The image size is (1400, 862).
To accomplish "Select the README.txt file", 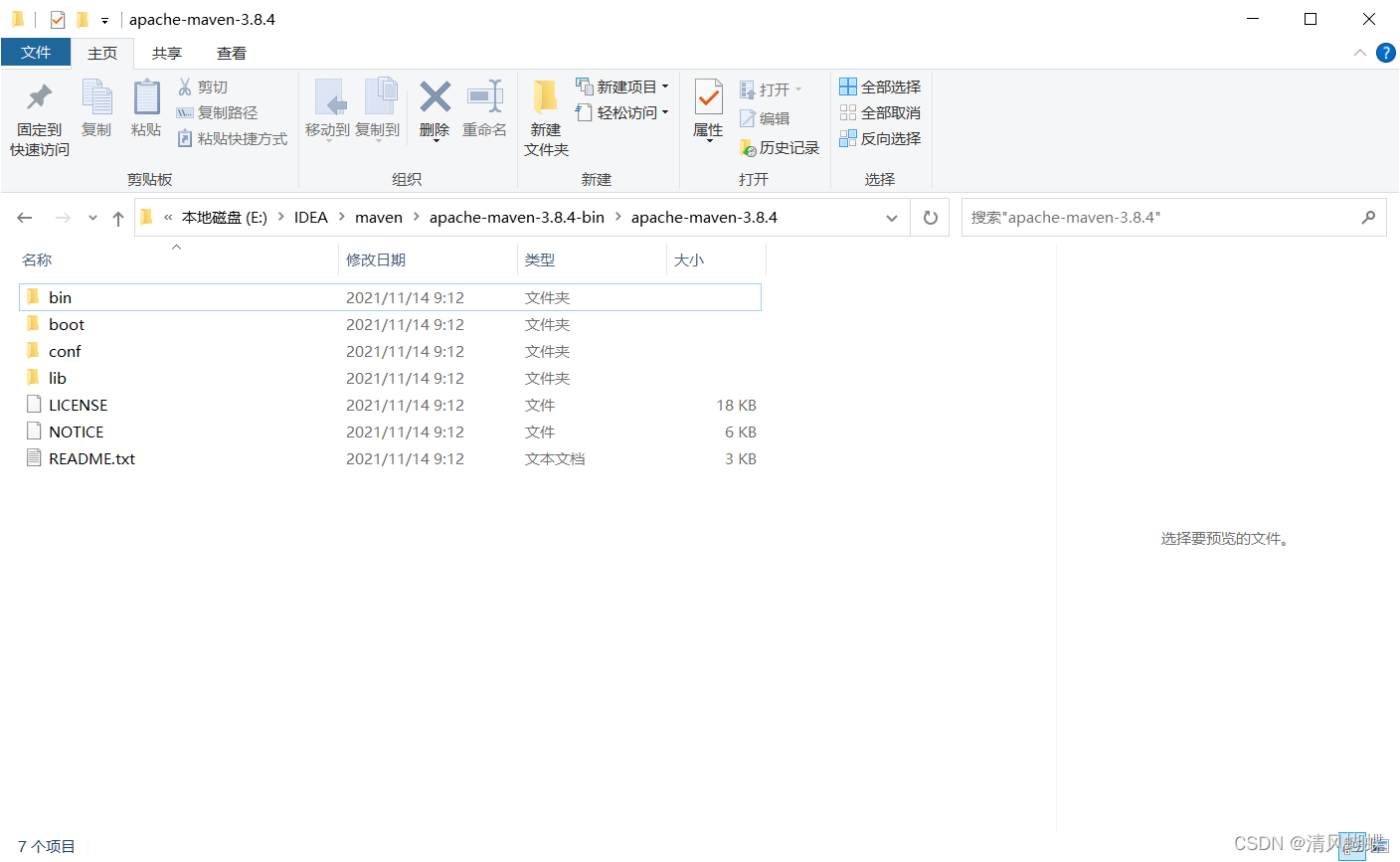I will pyautogui.click(x=390, y=458).
